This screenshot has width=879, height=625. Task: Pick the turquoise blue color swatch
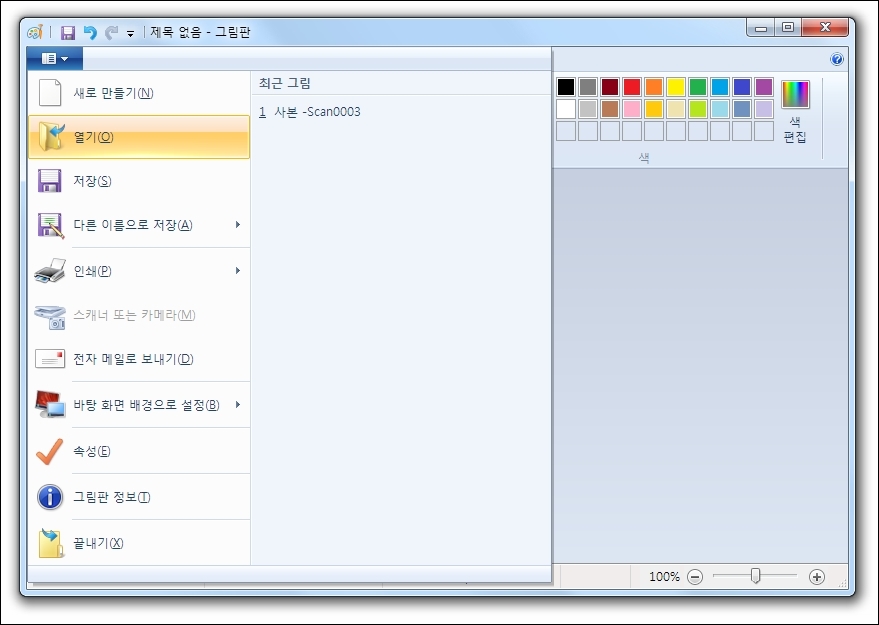tap(720, 87)
